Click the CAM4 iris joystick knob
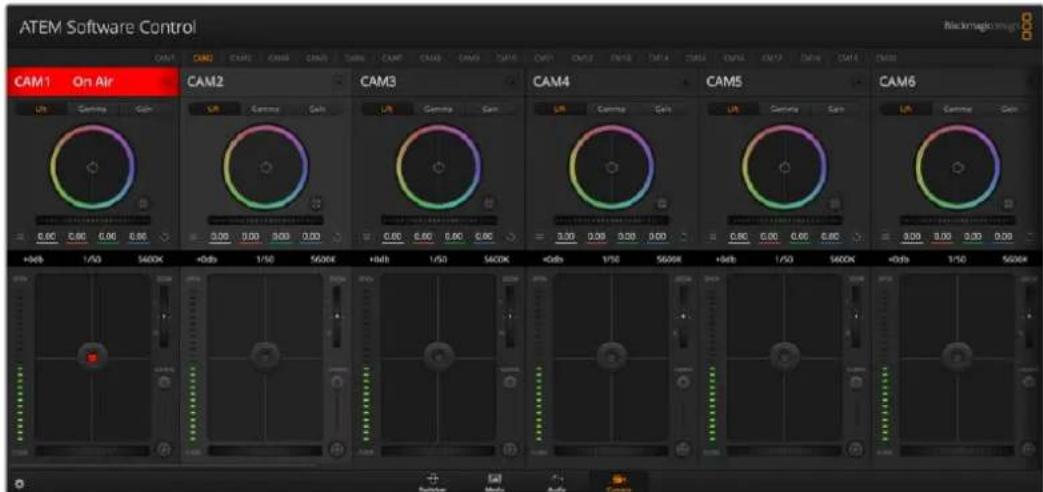The image size is (1043, 492). click(611, 356)
